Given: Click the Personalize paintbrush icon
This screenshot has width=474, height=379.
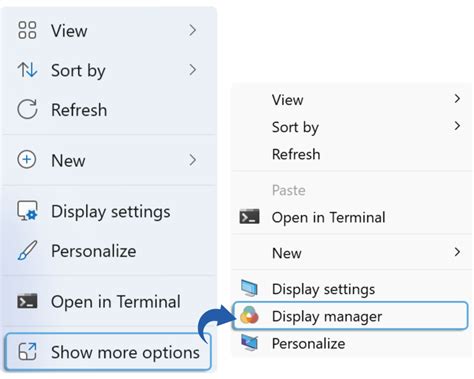Looking at the screenshot, I should tap(27, 251).
